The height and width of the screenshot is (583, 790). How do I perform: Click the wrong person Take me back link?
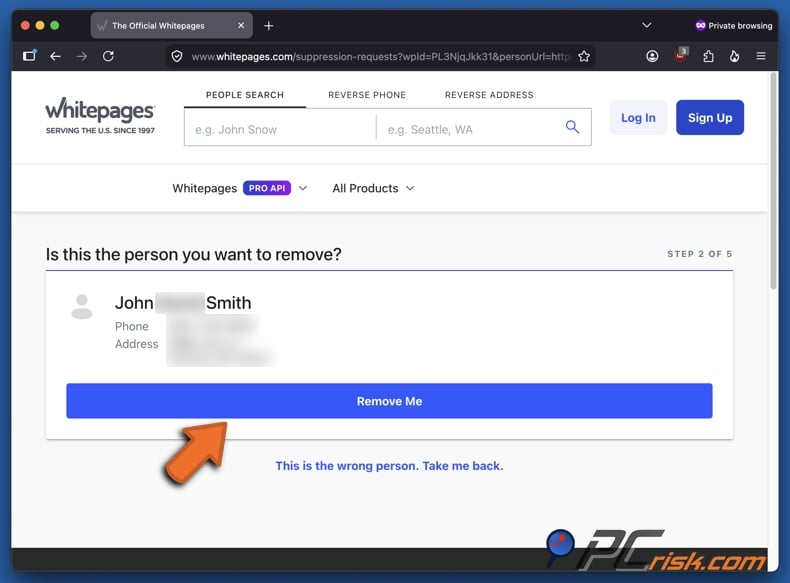click(389, 466)
